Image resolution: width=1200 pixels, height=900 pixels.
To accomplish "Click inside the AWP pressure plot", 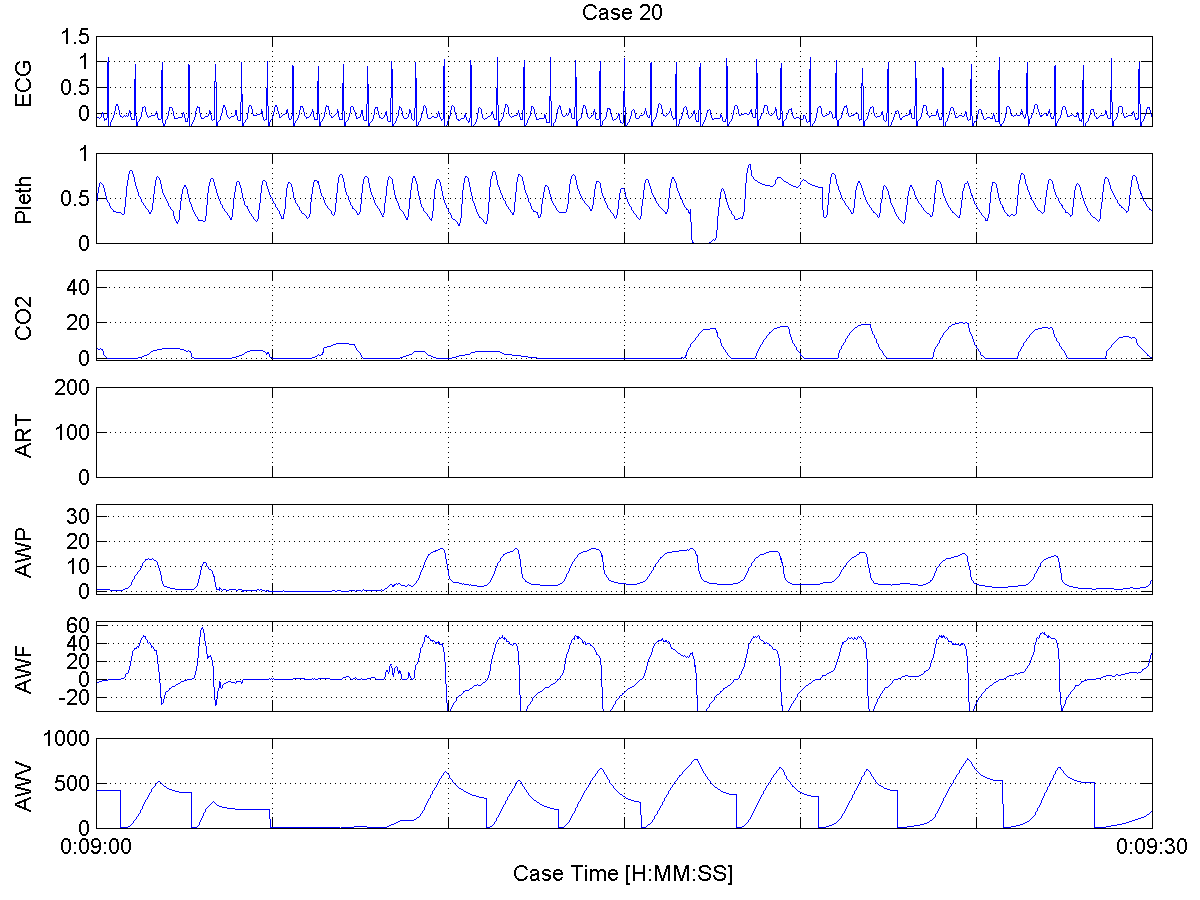I will 624,549.
